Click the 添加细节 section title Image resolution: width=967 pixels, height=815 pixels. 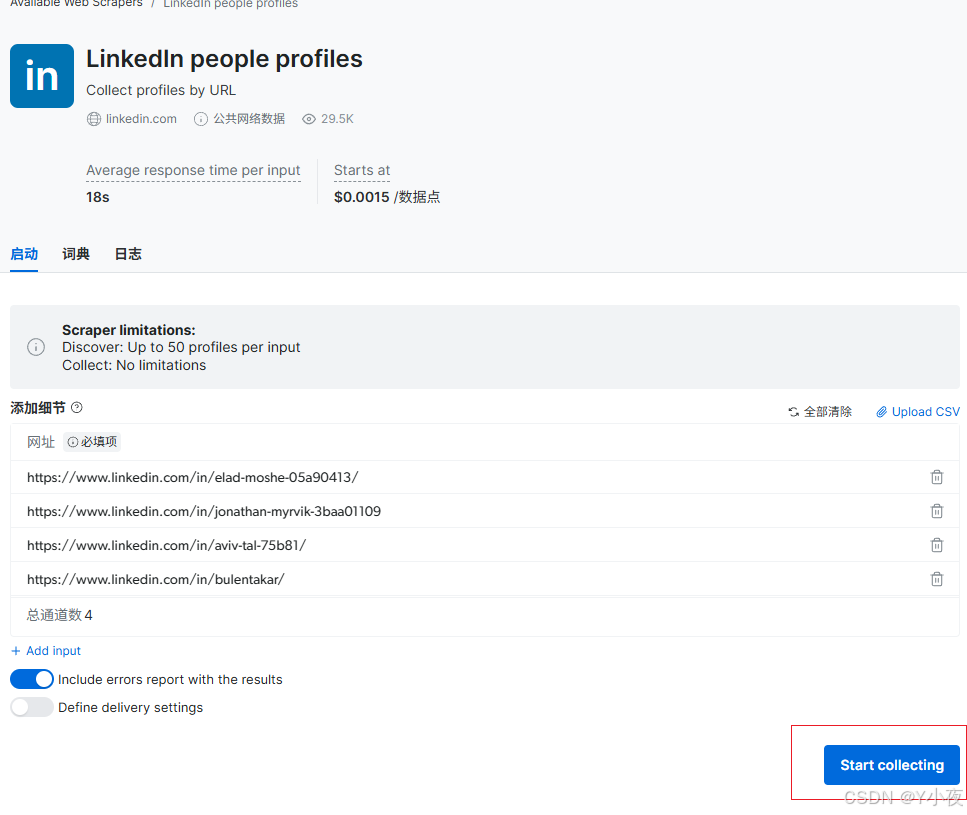coord(38,408)
